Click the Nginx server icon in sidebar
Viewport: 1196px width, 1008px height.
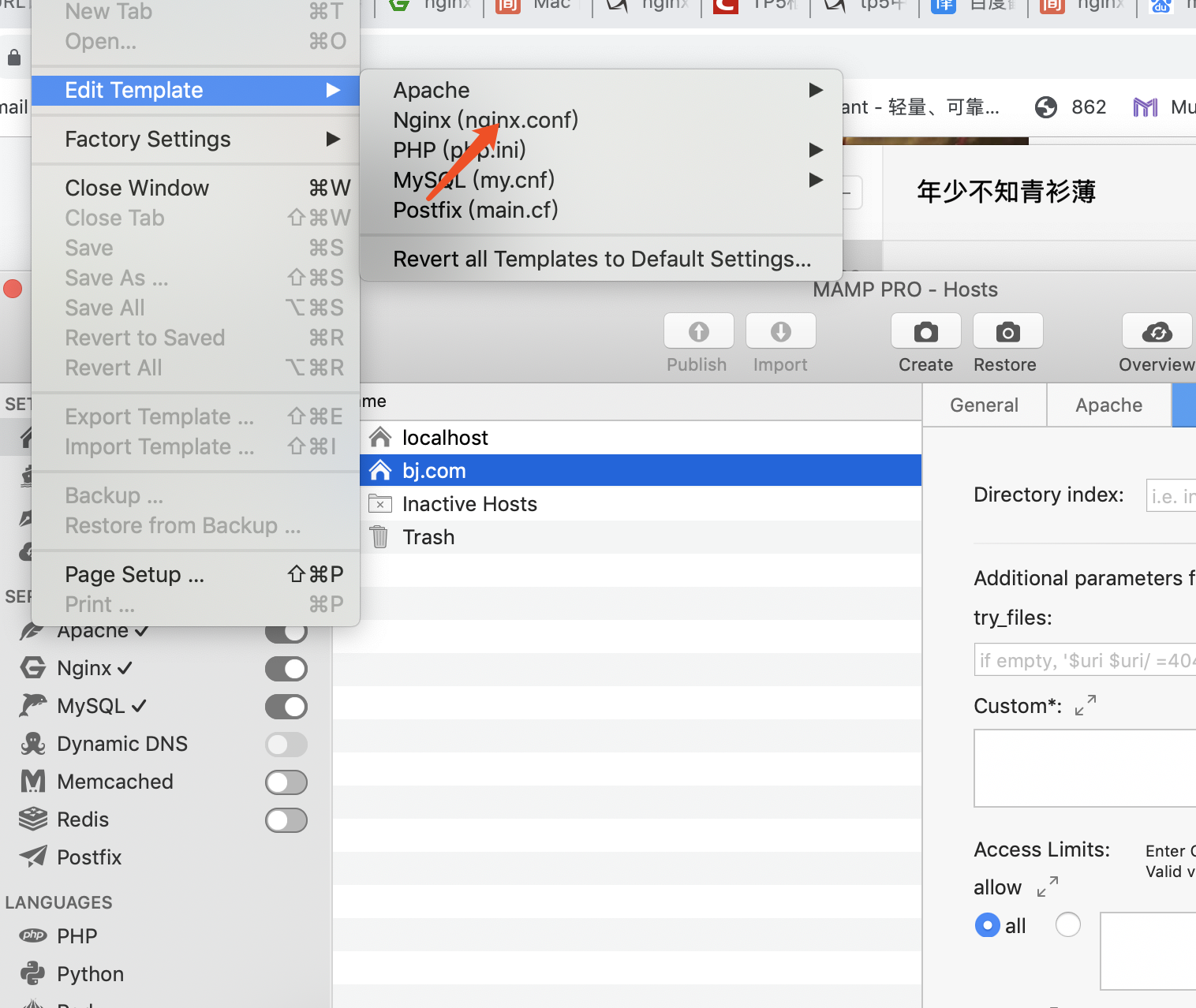pos(32,668)
